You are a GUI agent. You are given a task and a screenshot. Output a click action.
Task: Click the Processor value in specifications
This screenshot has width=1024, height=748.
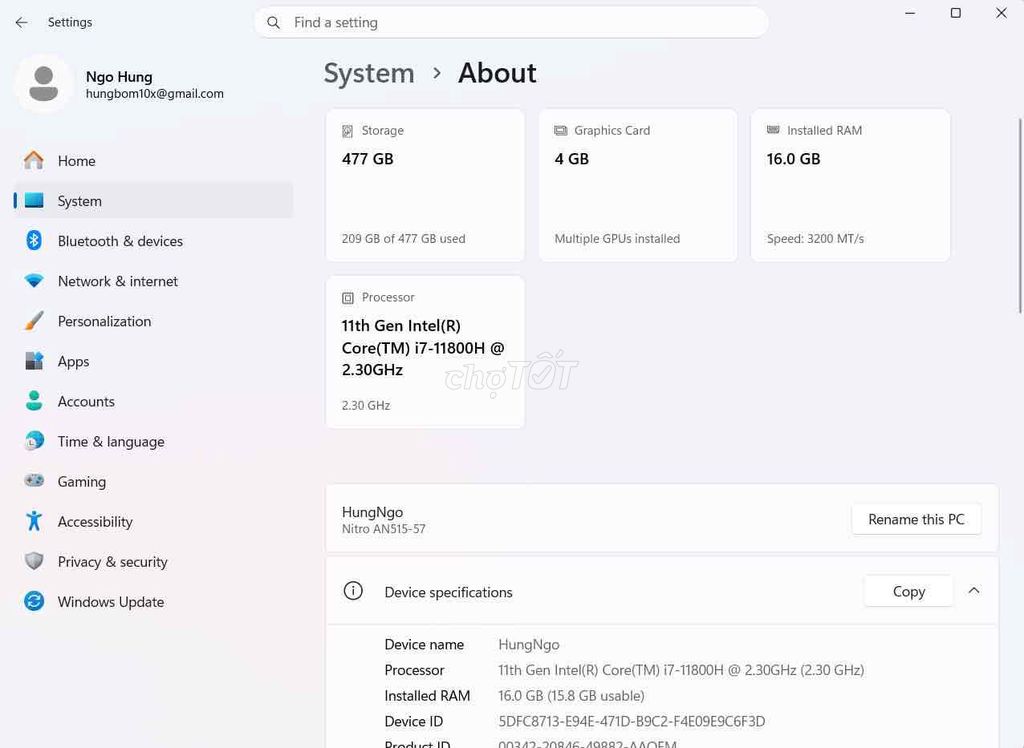click(681, 670)
